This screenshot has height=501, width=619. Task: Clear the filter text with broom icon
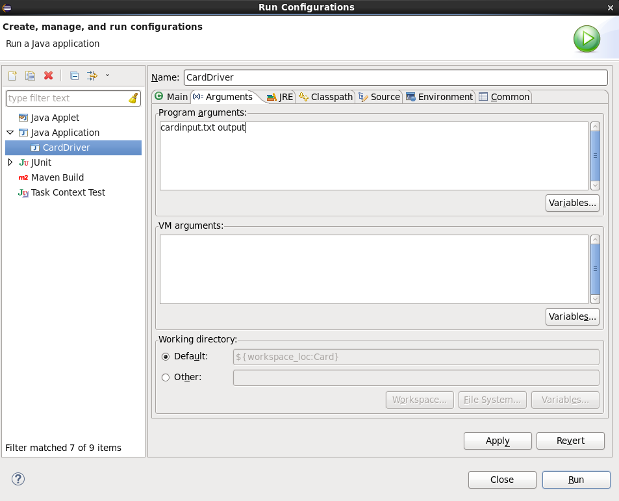pyautogui.click(x=134, y=98)
